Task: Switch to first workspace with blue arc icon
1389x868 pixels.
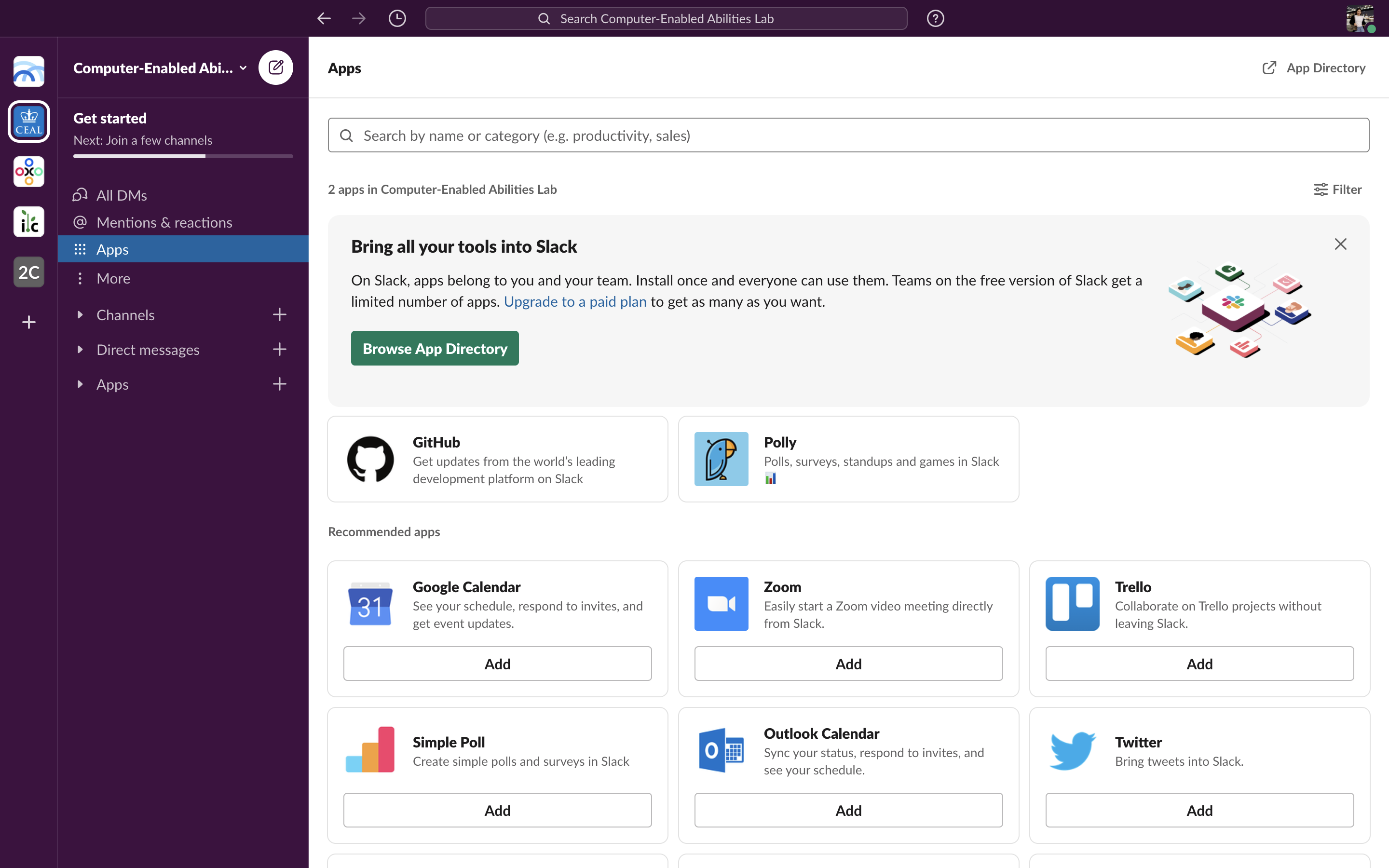Action: click(29, 71)
